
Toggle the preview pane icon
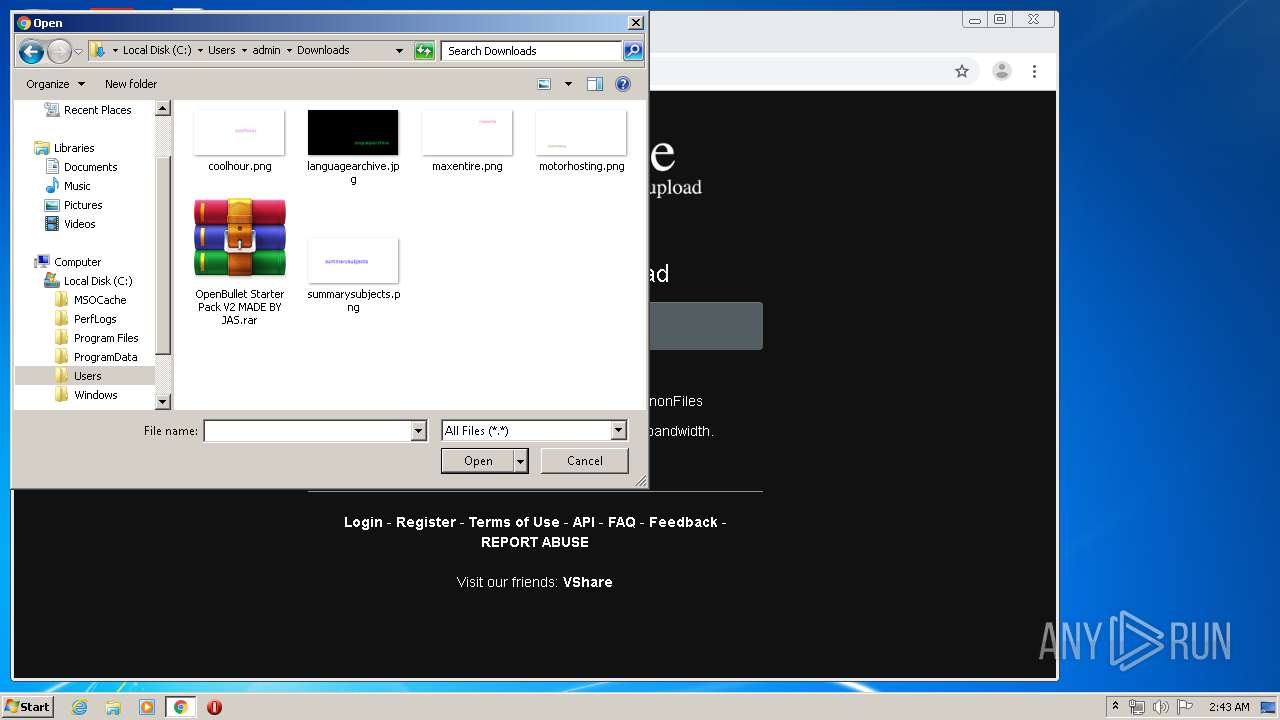point(595,84)
